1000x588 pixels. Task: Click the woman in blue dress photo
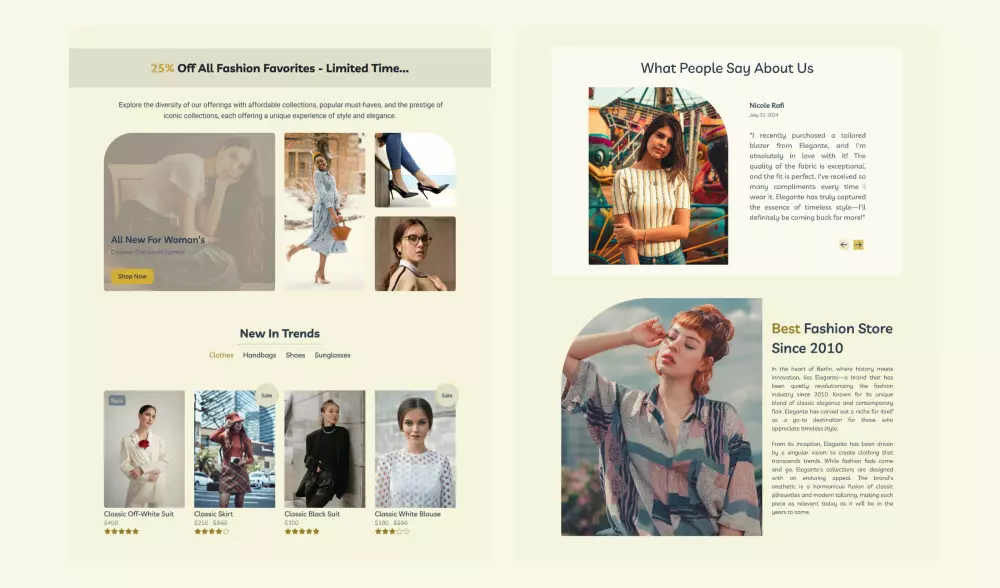click(325, 212)
